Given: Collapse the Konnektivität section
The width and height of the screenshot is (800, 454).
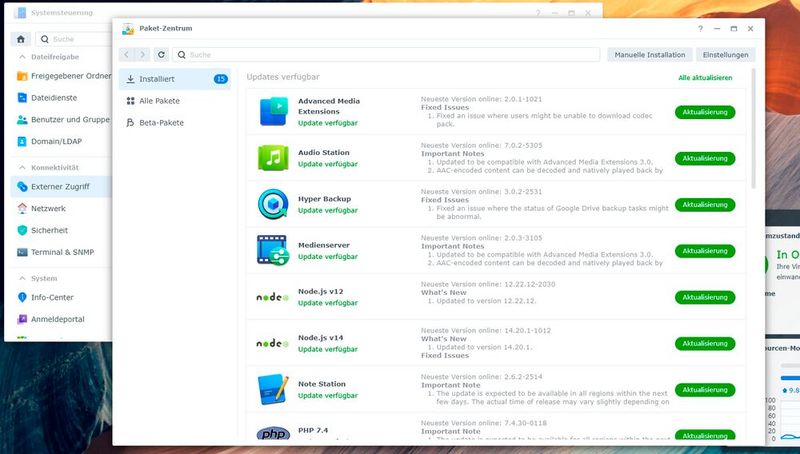Looking at the screenshot, I should point(22,167).
